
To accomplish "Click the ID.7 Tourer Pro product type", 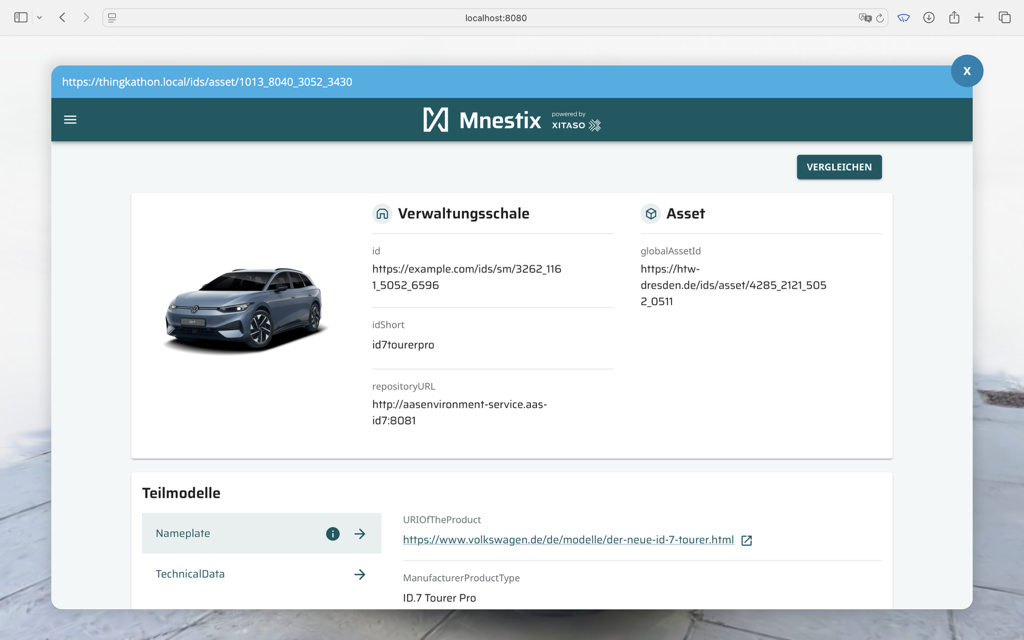I will click(x=440, y=598).
